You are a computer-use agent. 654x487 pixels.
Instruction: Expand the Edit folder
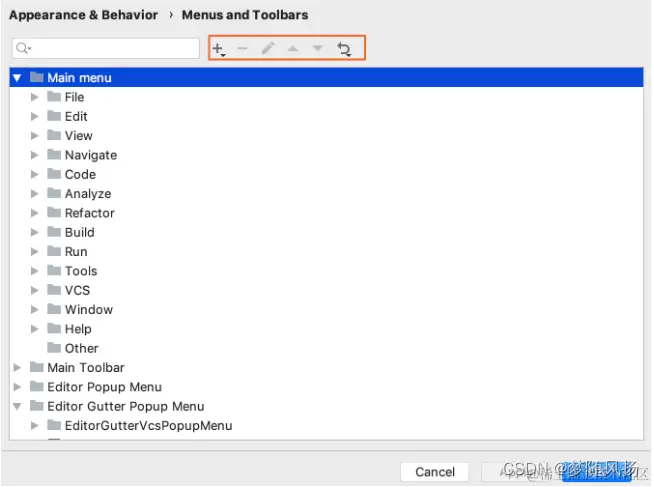coord(34,116)
